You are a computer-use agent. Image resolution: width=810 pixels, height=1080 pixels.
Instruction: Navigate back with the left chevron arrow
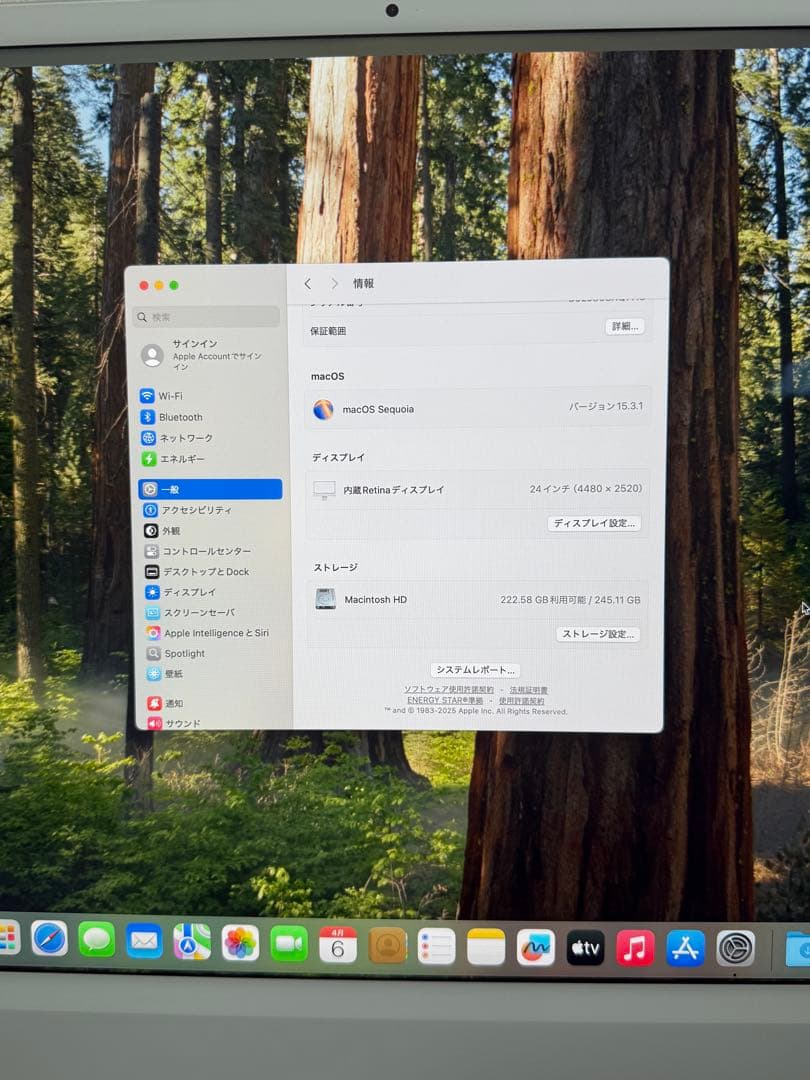(309, 283)
